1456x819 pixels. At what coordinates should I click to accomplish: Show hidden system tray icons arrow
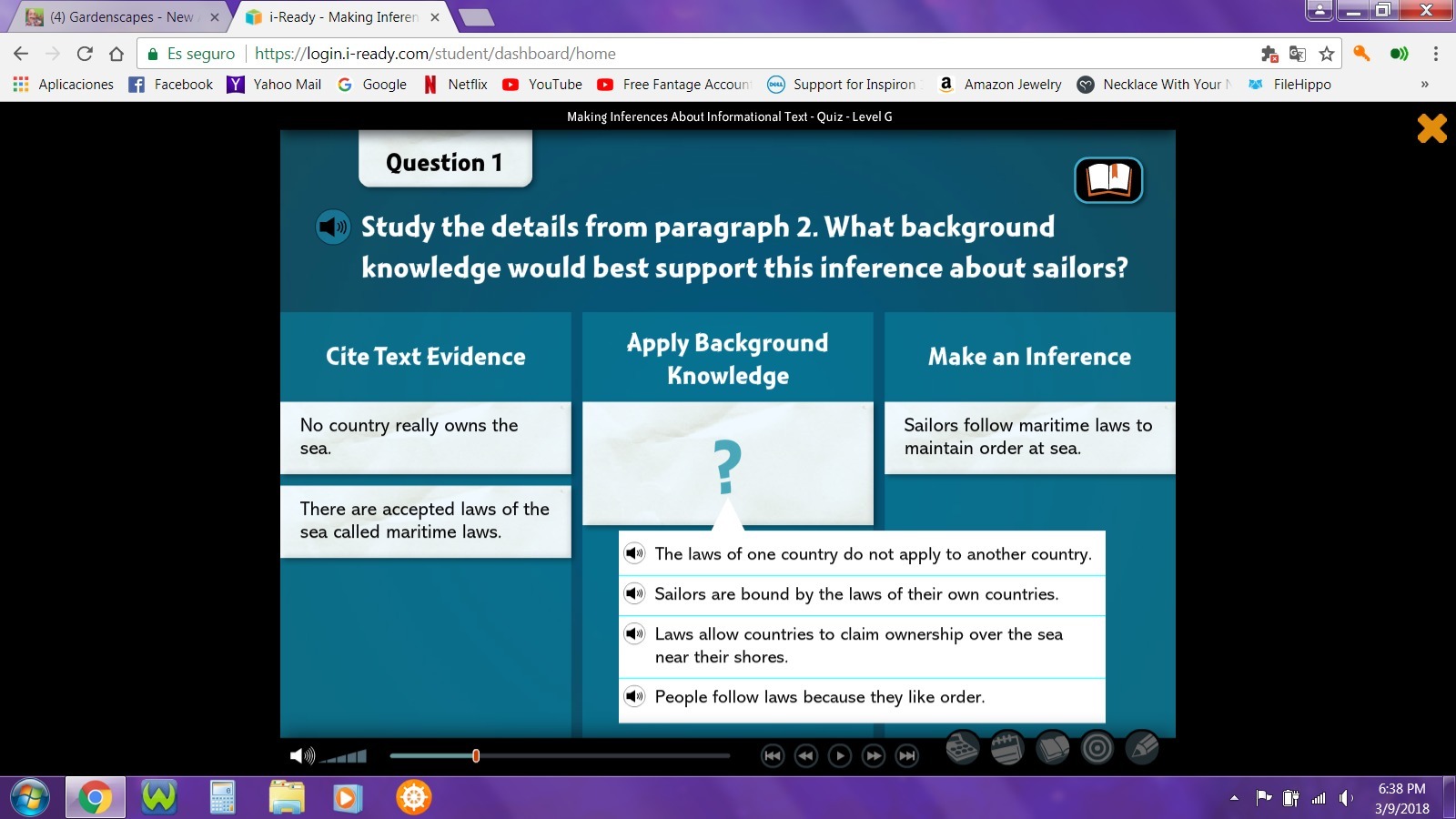[1234, 798]
